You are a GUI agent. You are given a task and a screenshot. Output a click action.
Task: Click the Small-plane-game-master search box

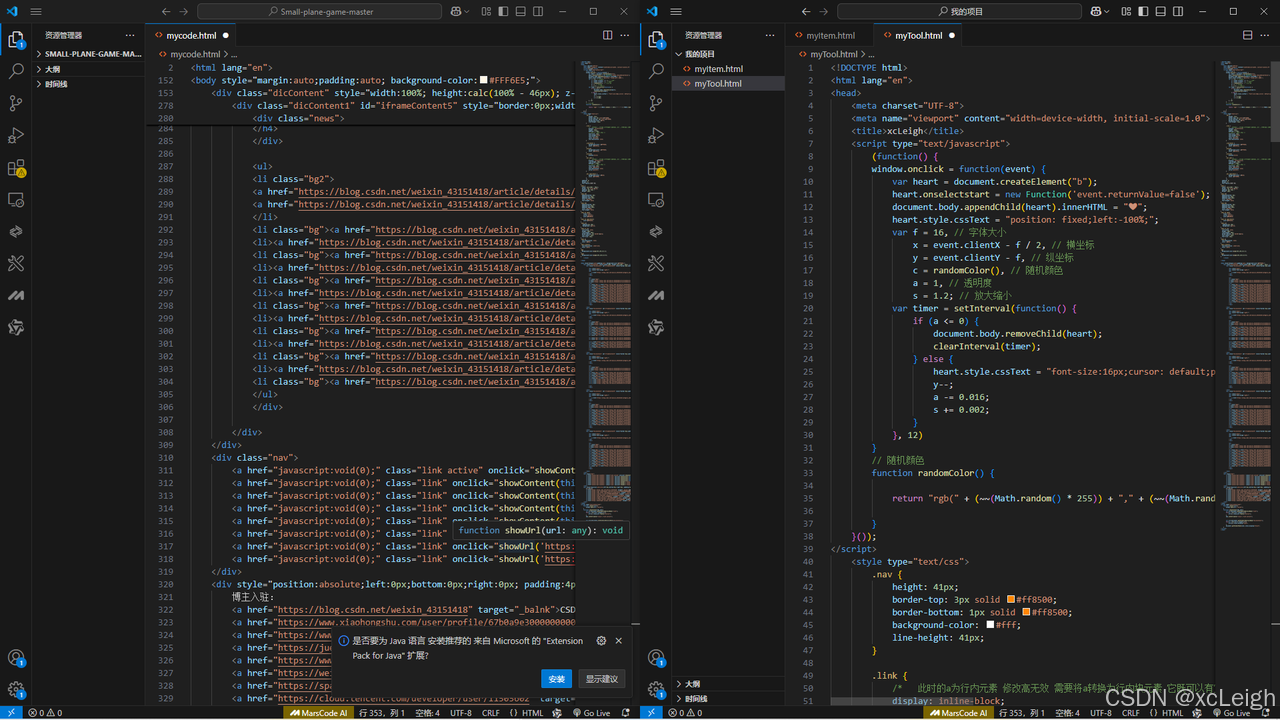(319, 11)
